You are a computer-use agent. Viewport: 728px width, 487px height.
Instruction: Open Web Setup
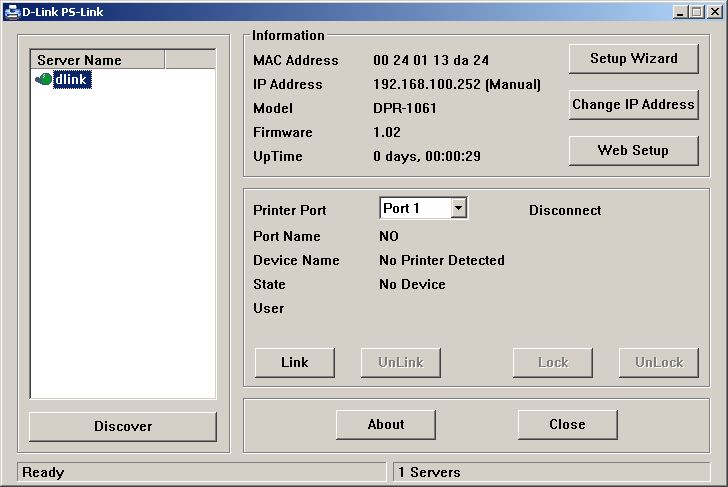point(634,150)
